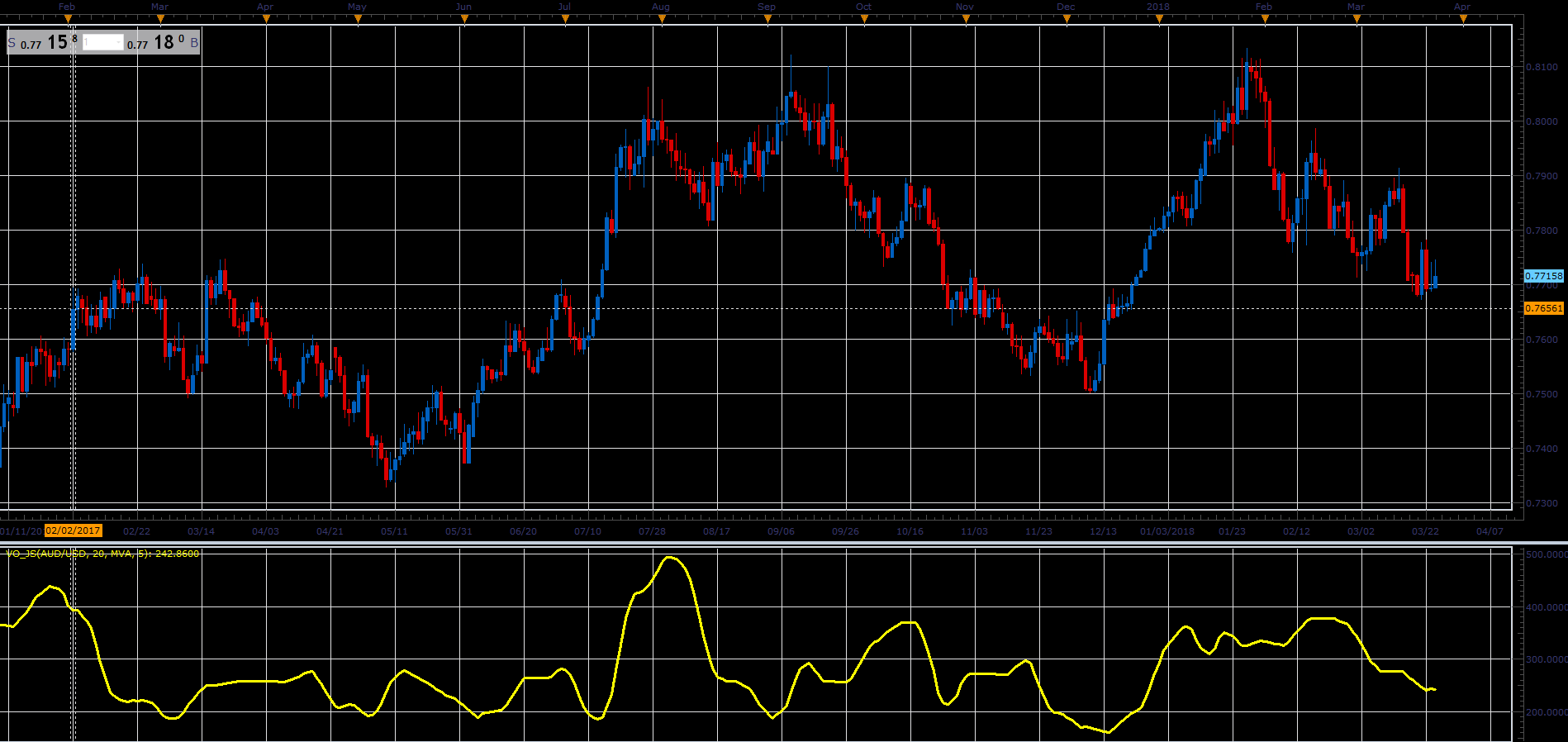The height and width of the screenshot is (742, 1568).
Task: Click the 0.7600 price axis label
Action: coord(1542,340)
